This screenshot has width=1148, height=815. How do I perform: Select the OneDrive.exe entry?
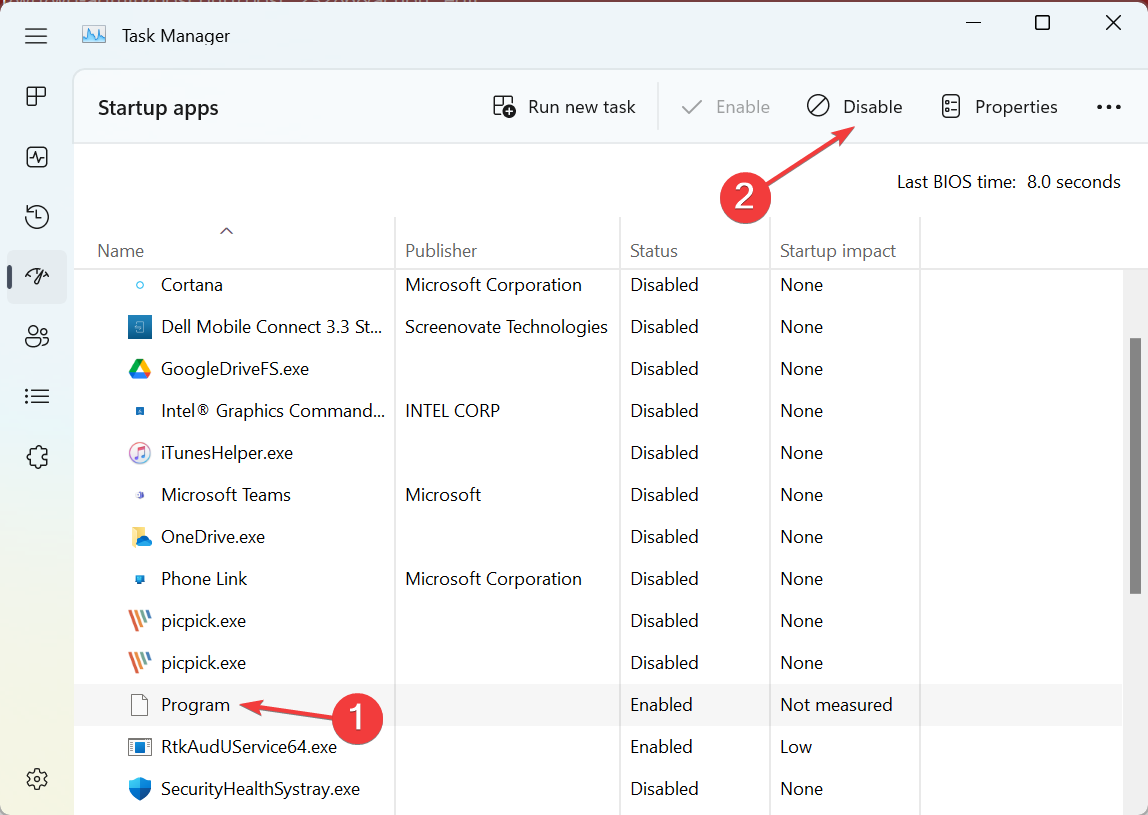click(x=213, y=537)
